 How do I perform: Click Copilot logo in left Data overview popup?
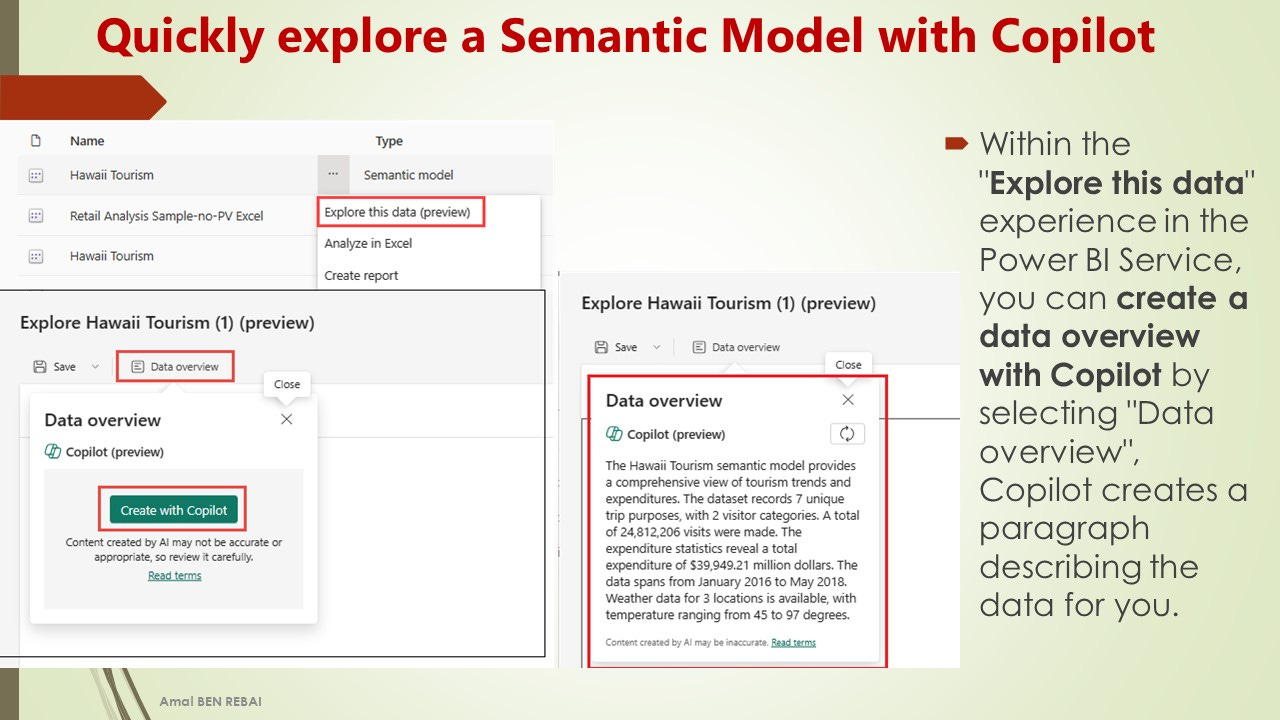(x=53, y=452)
